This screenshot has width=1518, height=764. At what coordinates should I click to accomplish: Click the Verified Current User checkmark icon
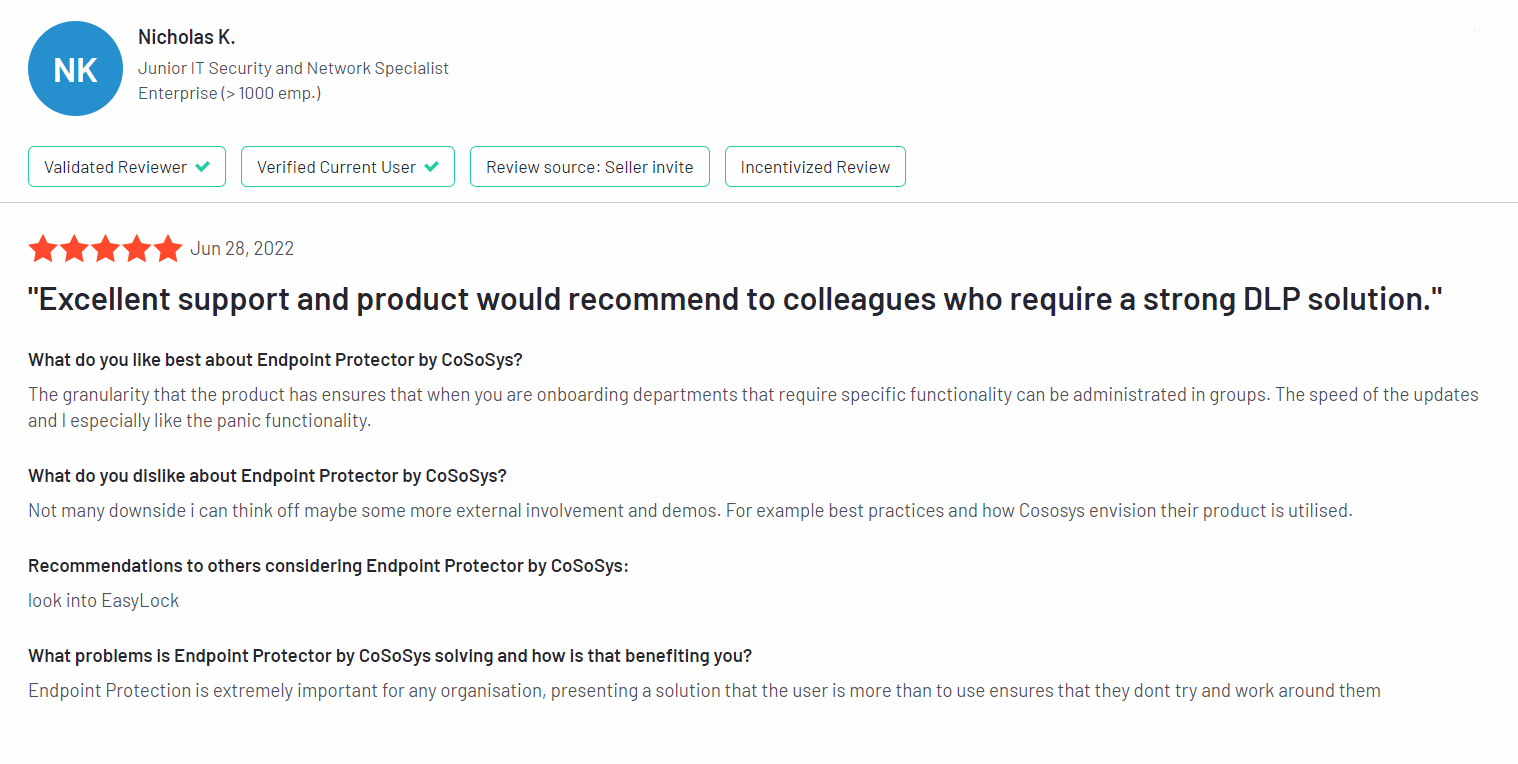coord(432,167)
